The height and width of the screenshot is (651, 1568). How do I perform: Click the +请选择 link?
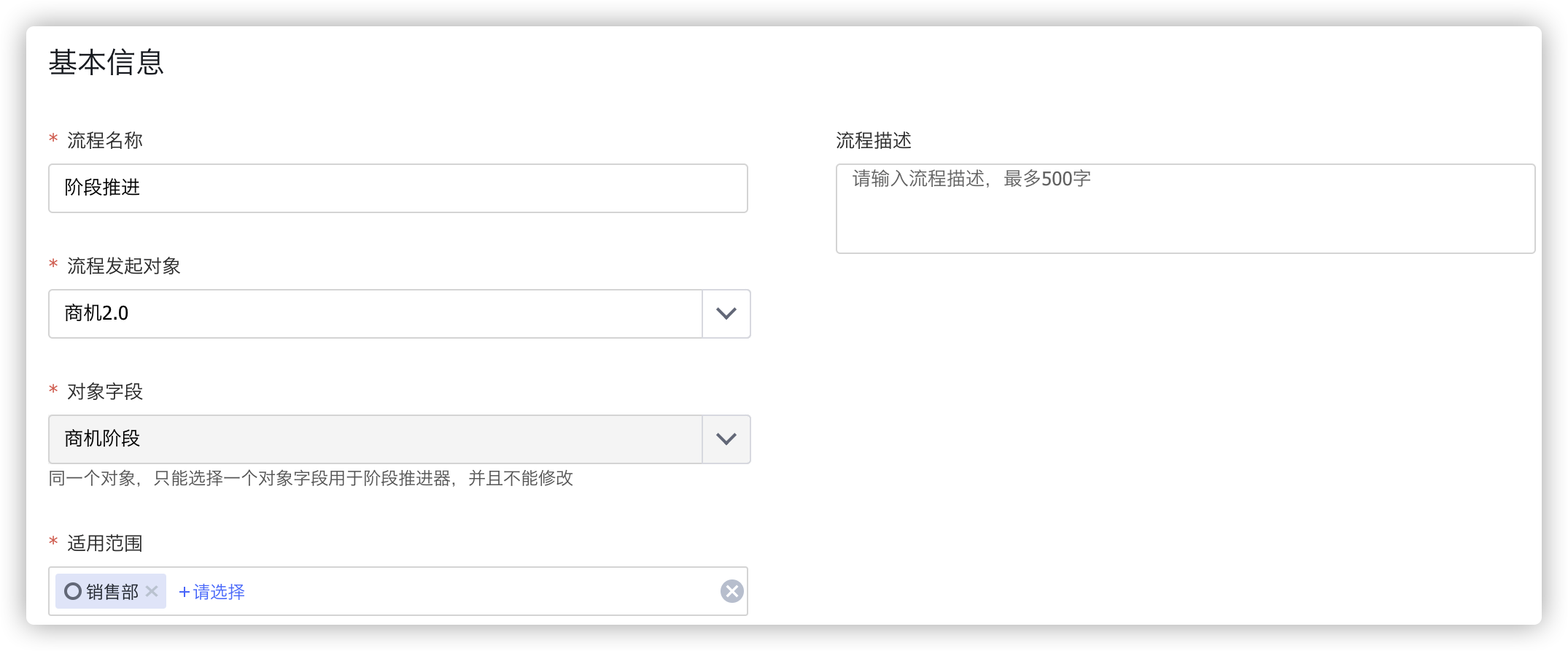coord(211,592)
